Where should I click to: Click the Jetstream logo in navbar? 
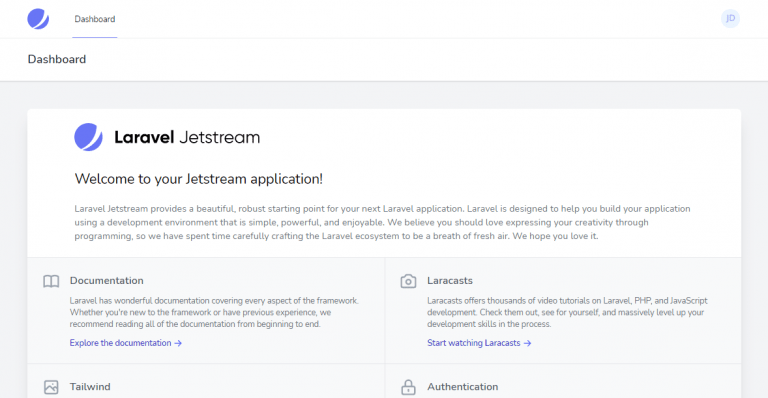tap(38, 19)
